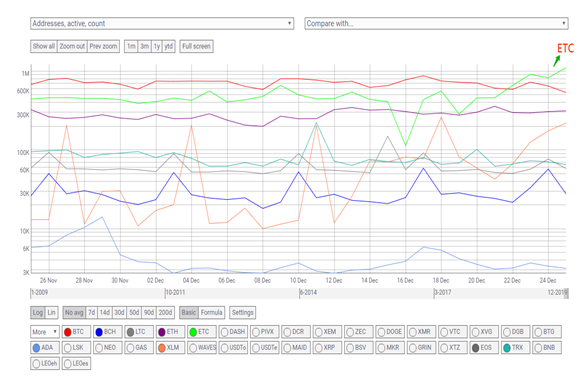Apply 90d moving average
The image size is (580, 377).
click(149, 313)
